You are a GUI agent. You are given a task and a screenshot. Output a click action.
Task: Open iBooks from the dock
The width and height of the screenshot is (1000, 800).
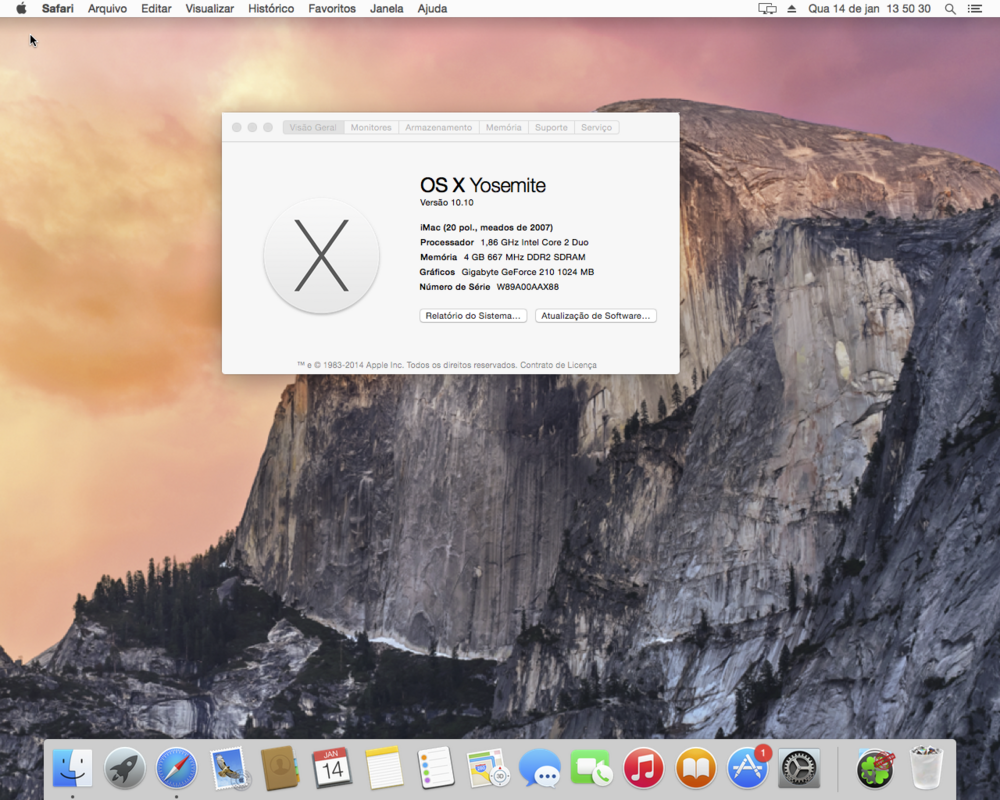696,769
